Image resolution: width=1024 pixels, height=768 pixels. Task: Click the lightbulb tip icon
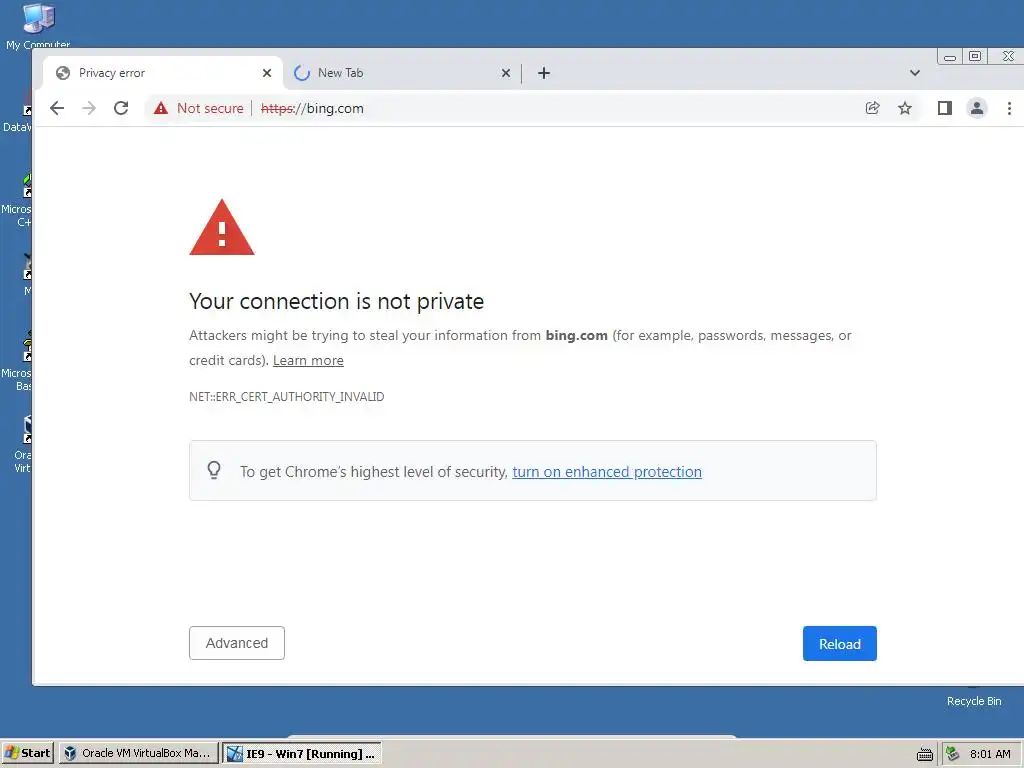click(x=214, y=470)
